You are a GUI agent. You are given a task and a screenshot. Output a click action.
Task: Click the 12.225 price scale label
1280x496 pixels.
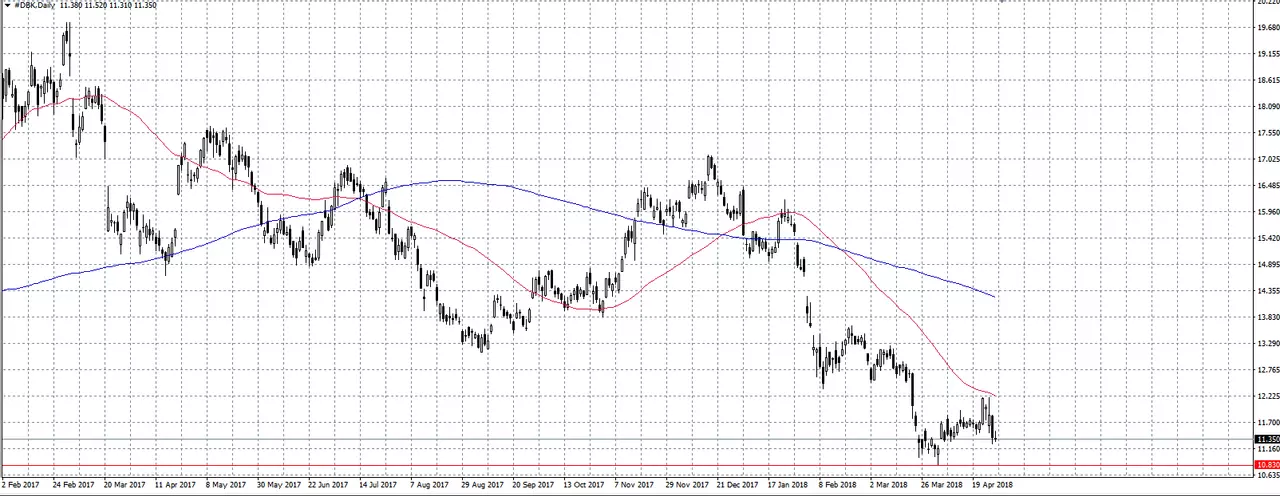[x=1267, y=396]
